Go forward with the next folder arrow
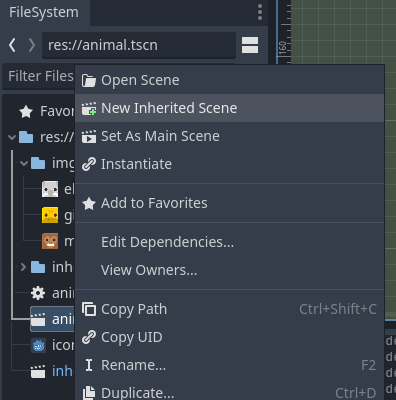 click(x=31, y=45)
